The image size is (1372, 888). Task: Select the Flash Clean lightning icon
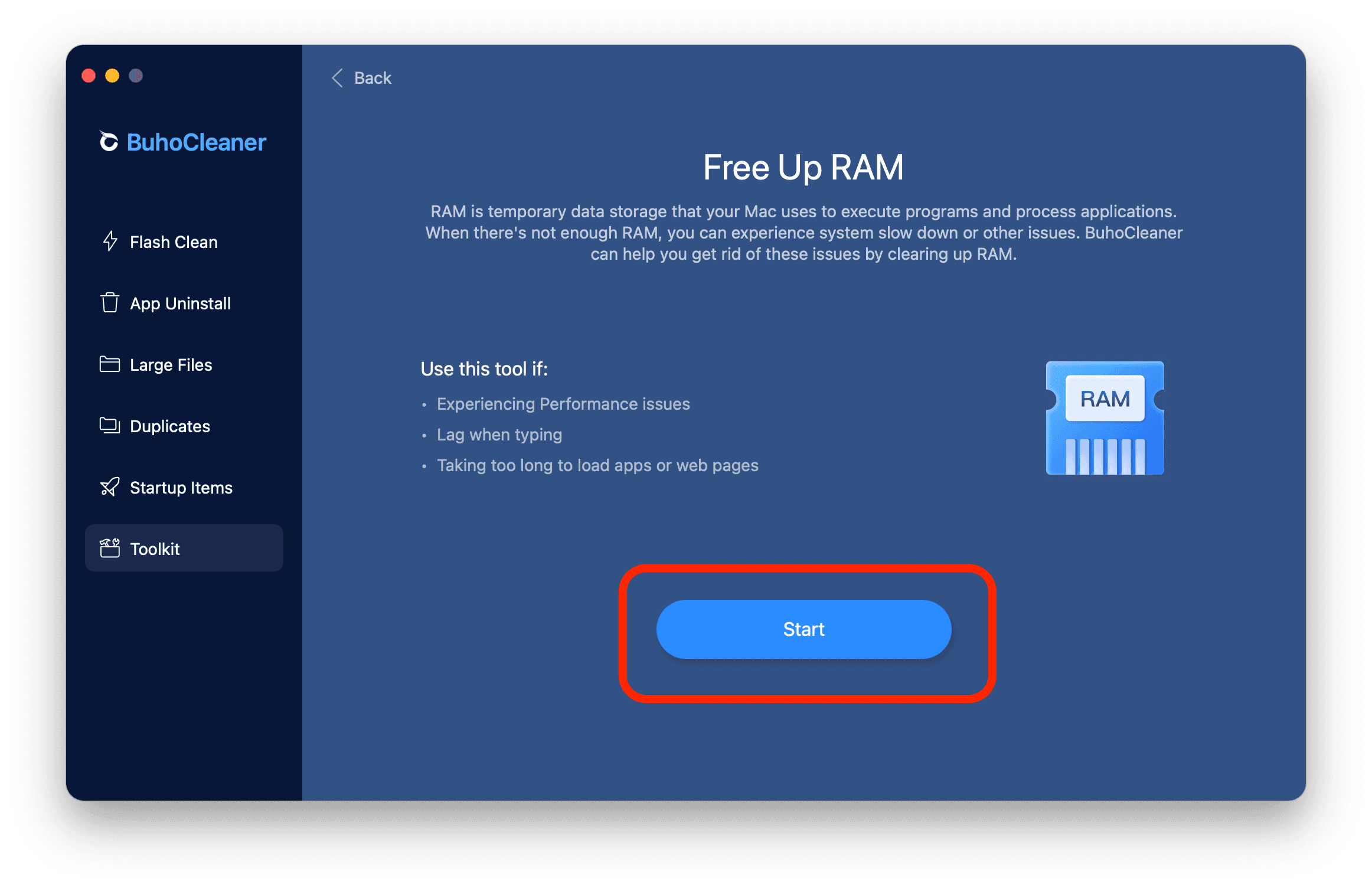tap(109, 241)
